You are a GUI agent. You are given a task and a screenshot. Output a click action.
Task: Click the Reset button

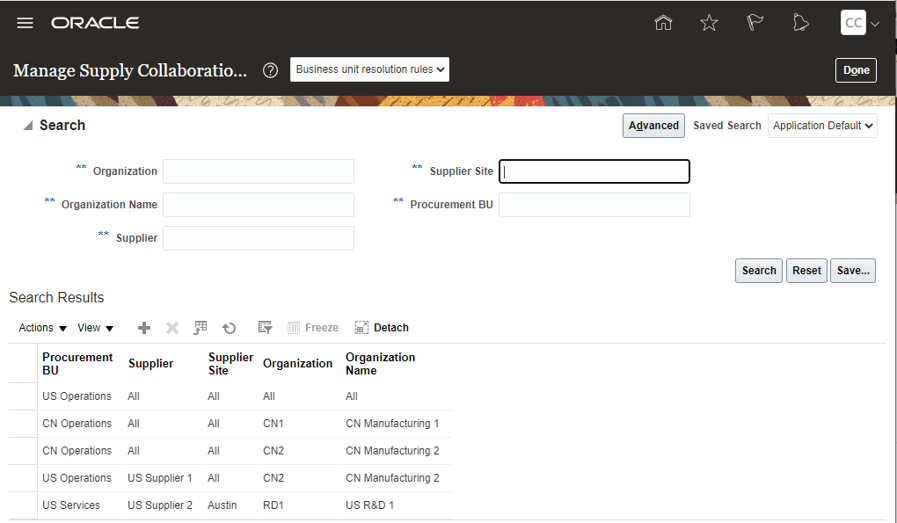[x=806, y=271]
